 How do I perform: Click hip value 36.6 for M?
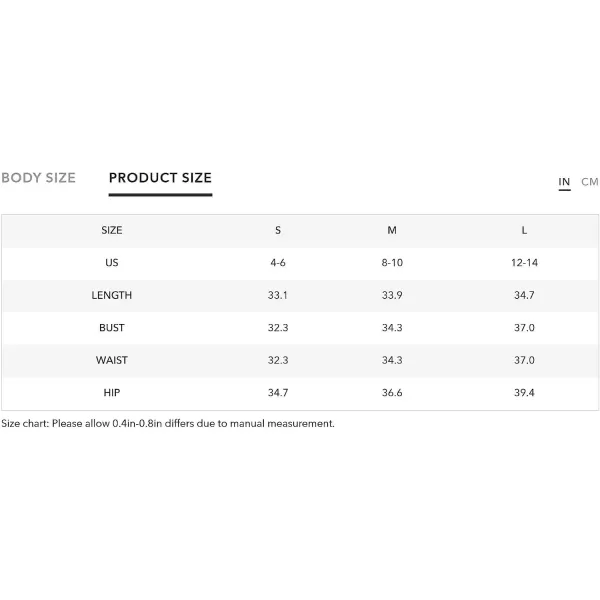[x=392, y=393]
